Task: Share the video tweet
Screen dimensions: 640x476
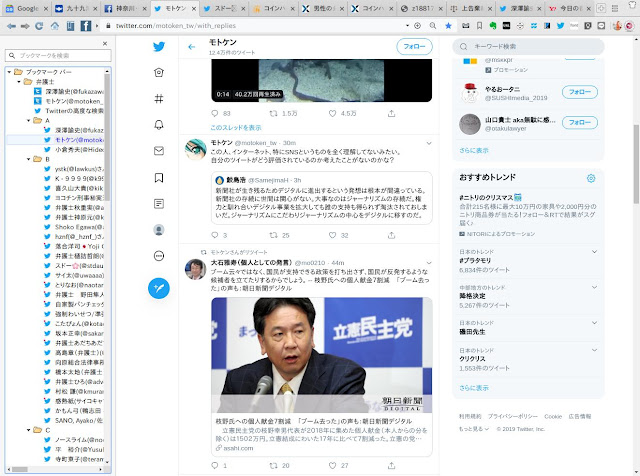Action: pos(391,113)
